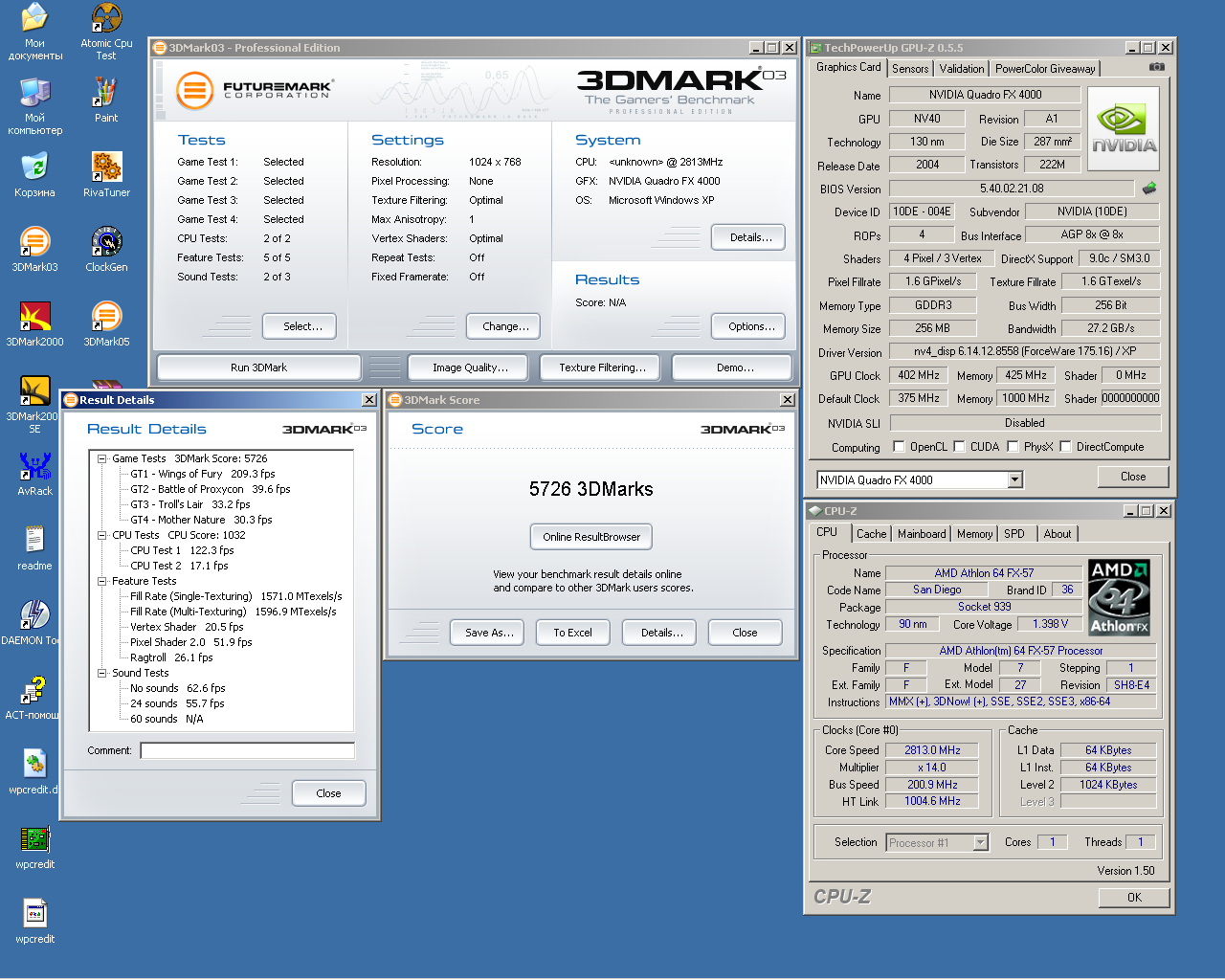Open the AvRack desktop icon
1225x980 pixels.
pos(34,473)
